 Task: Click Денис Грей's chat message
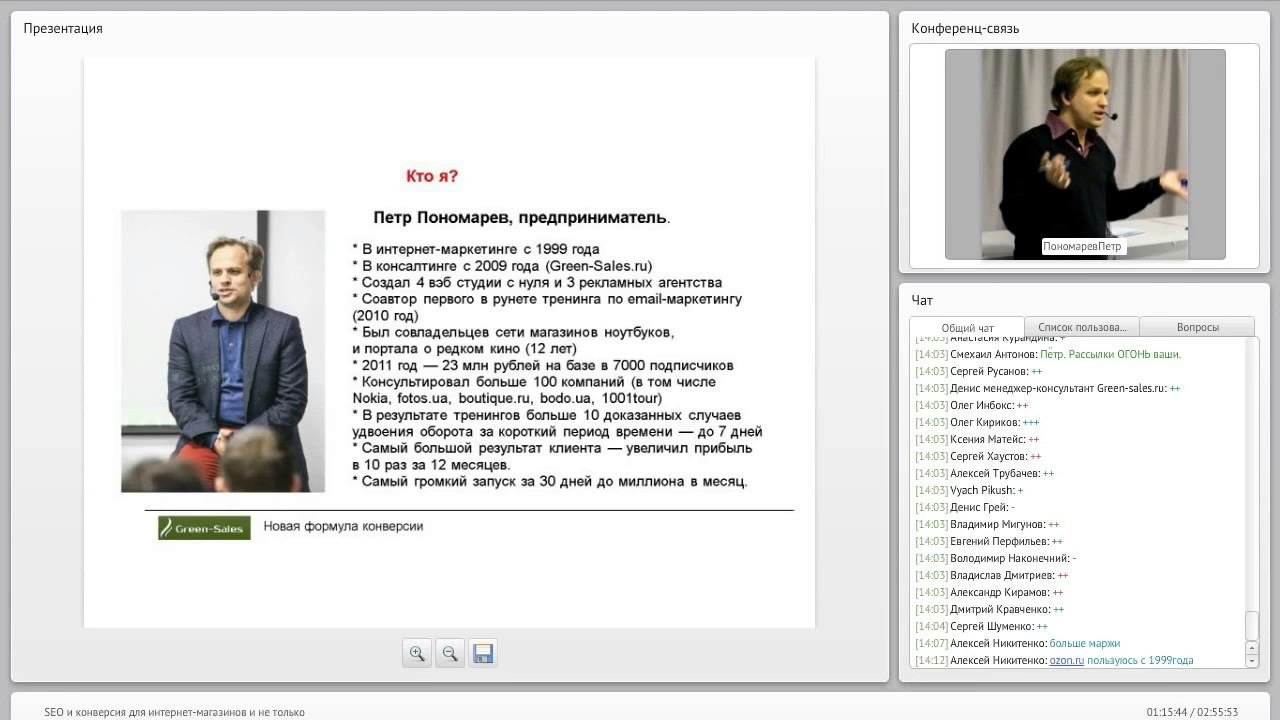[965, 507]
